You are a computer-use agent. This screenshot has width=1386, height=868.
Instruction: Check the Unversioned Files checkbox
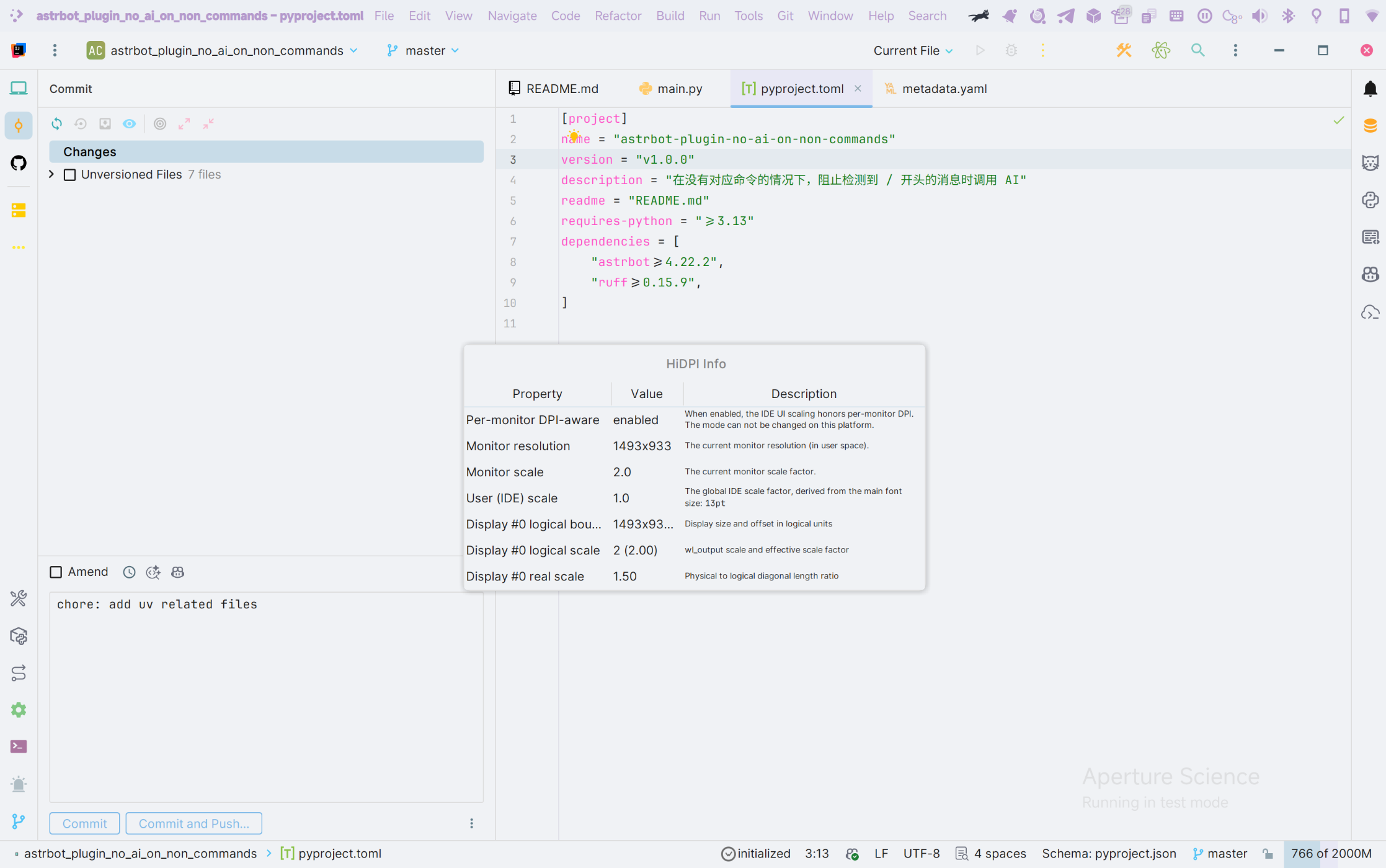tap(70, 175)
